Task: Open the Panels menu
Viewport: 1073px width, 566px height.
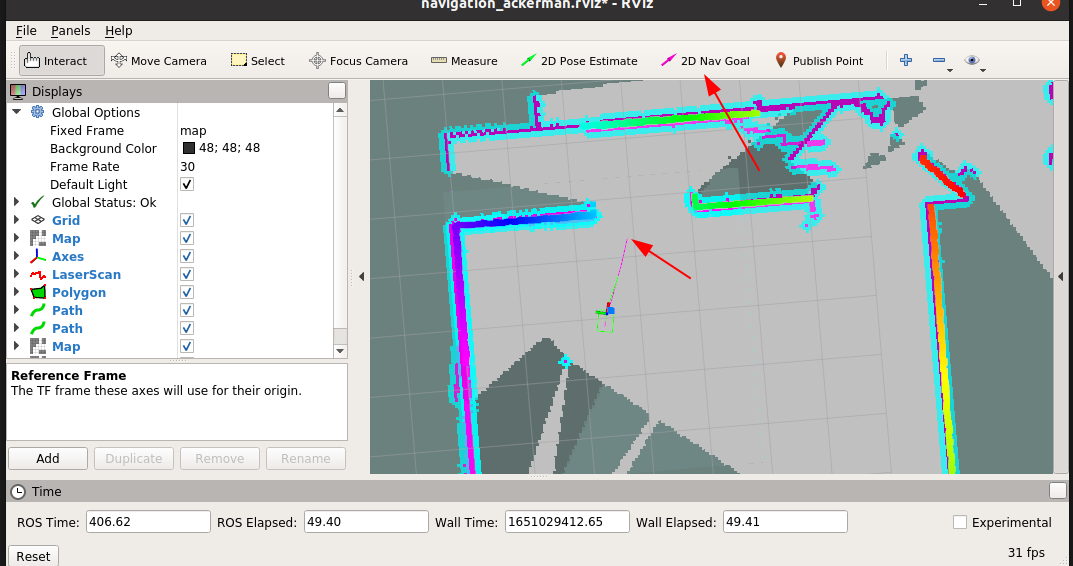Action: [70, 31]
